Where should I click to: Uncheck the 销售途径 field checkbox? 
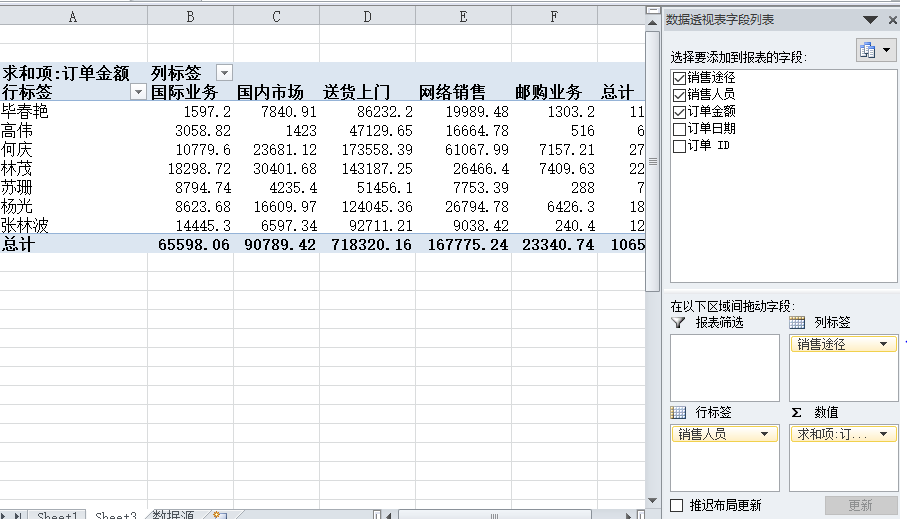680,78
